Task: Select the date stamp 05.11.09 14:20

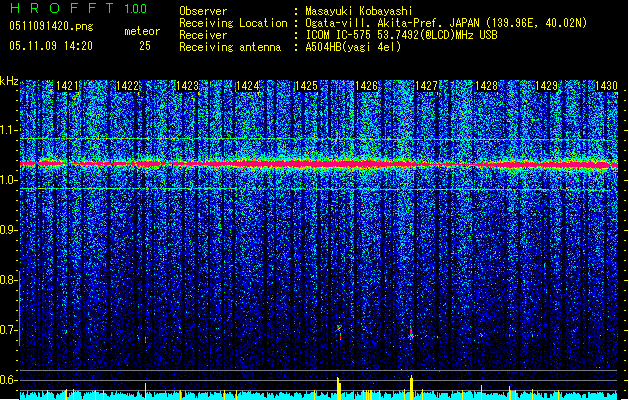Action: (51, 46)
